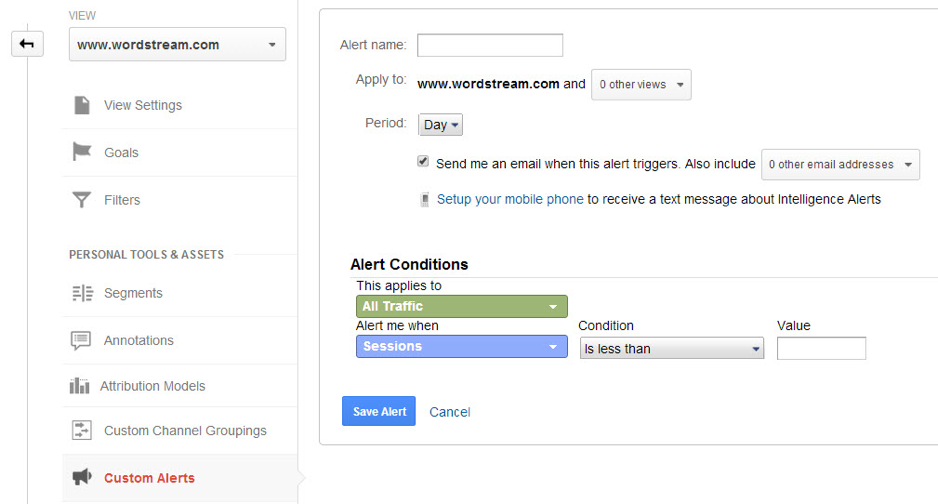Select the Attribution Models bar chart icon
Image resolution: width=938 pixels, height=504 pixels.
(80, 386)
